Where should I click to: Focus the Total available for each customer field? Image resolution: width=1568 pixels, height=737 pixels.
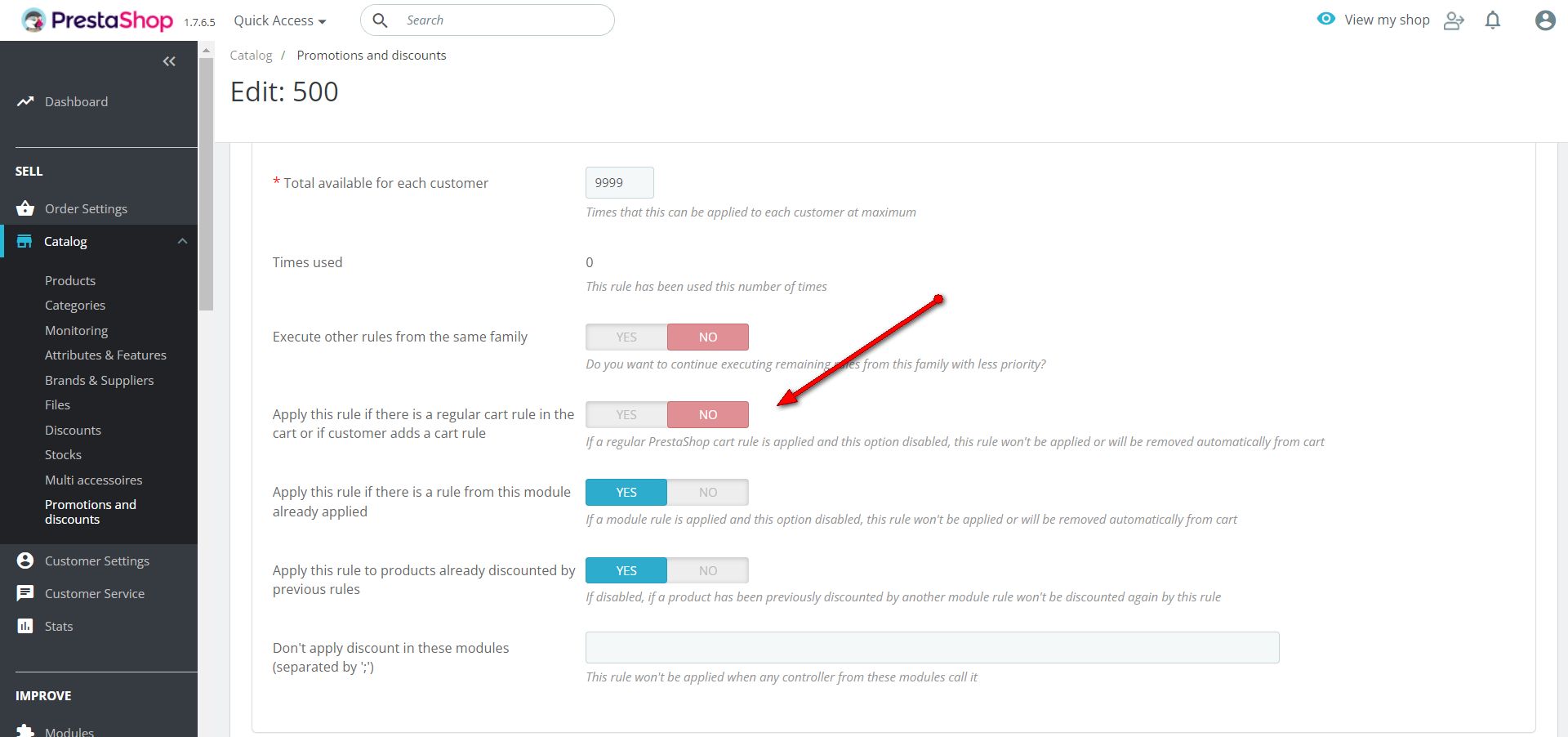[x=619, y=182]
